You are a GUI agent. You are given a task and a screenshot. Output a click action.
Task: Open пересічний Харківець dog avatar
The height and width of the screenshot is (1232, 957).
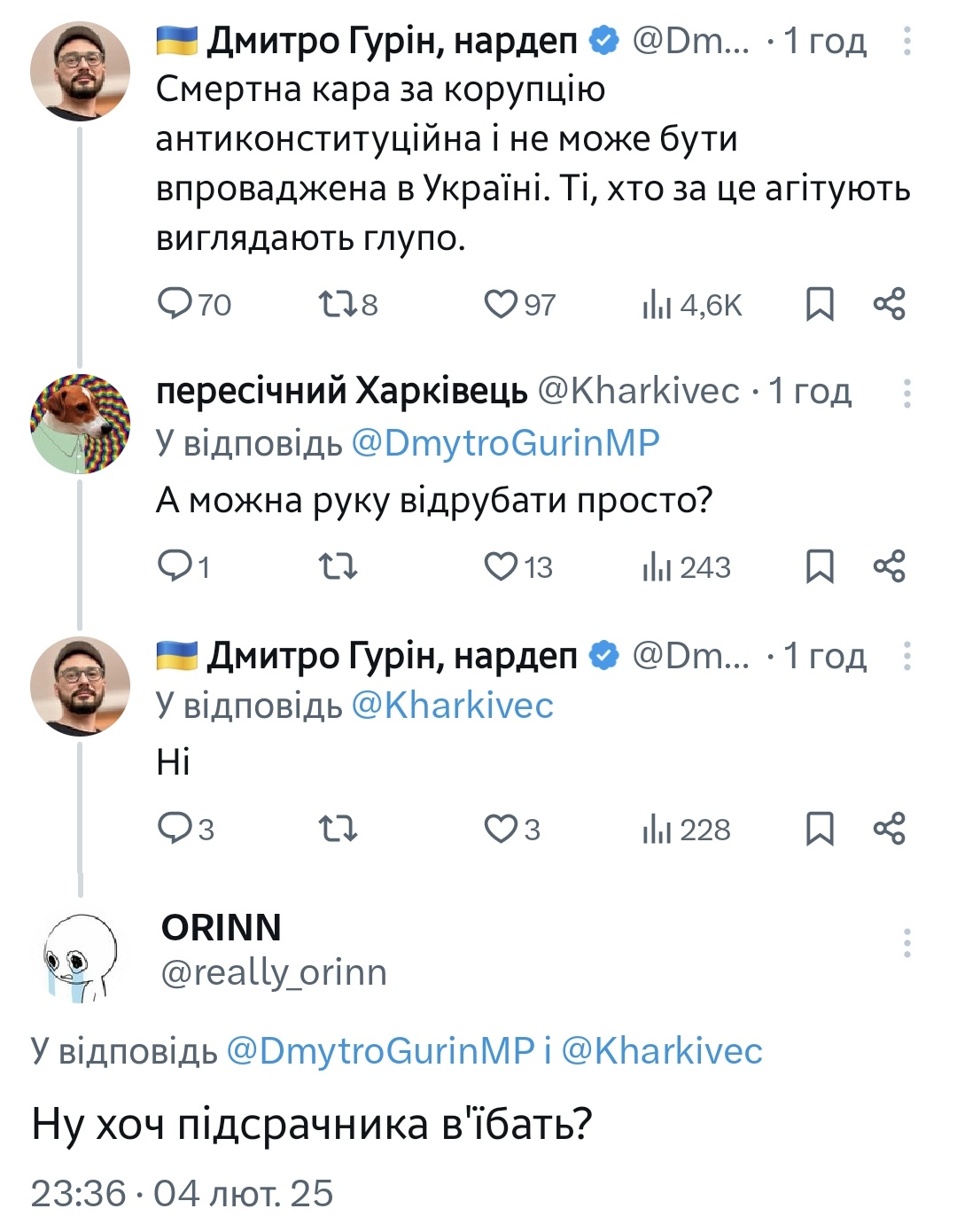click(80, 424)
